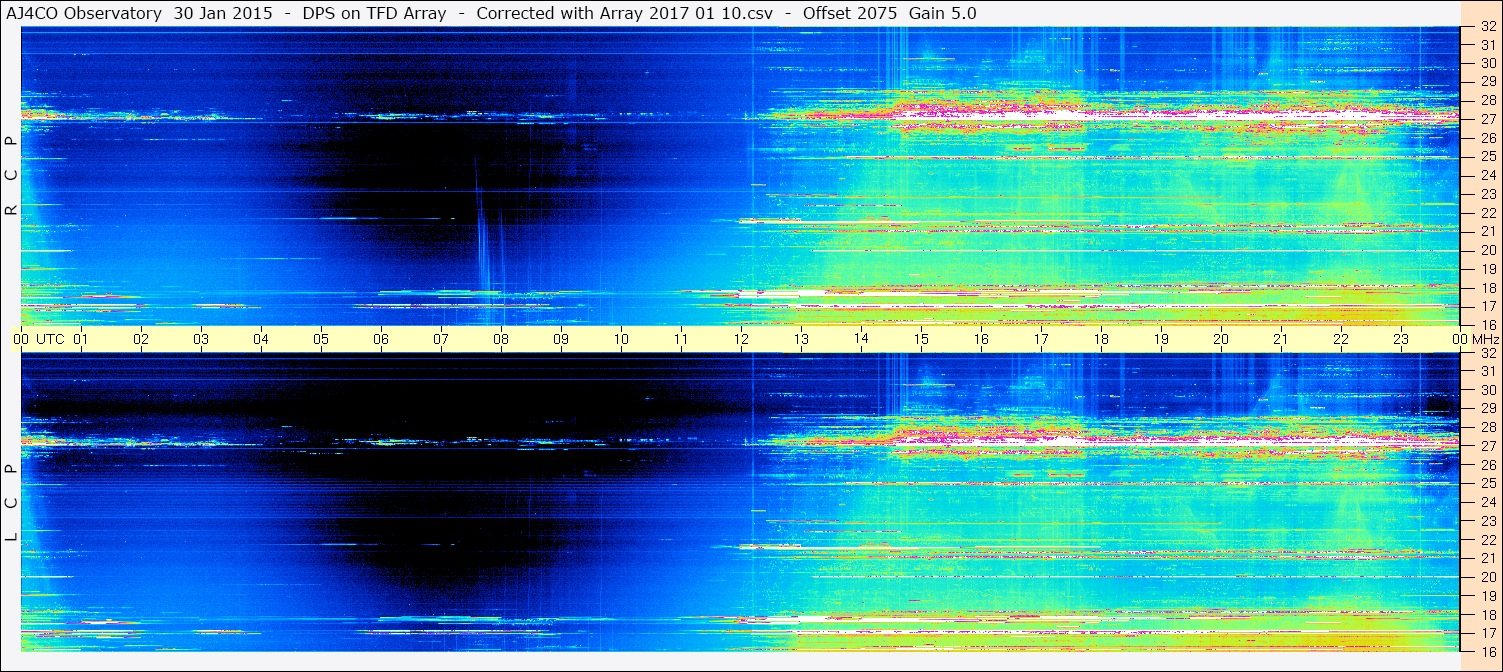Click the R C P panel label
The image size is (1503, 672).
[11, 176]
